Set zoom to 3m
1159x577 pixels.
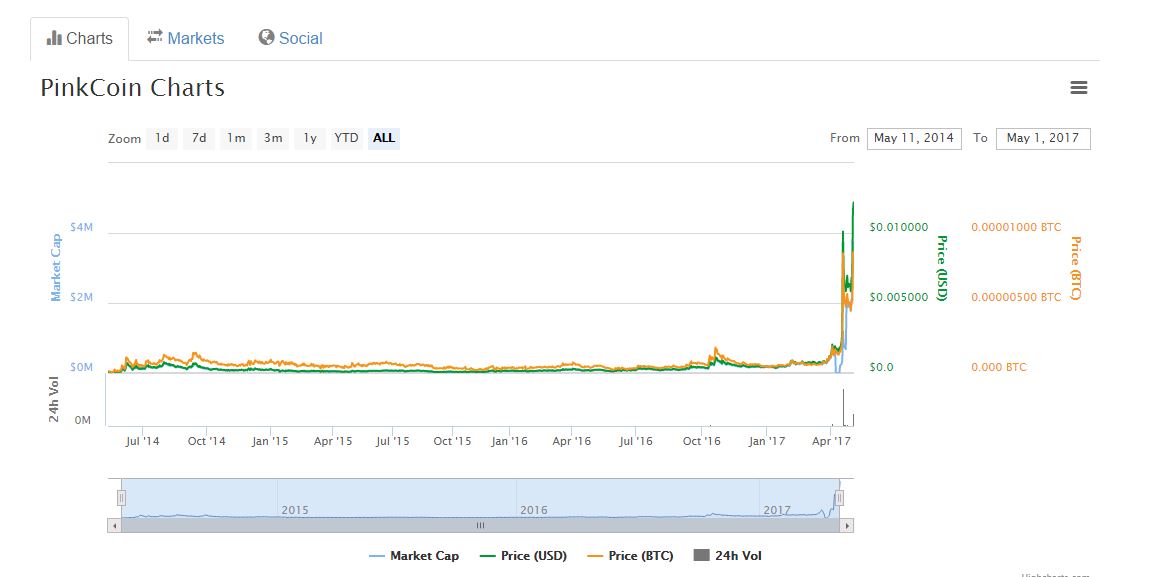273,138
